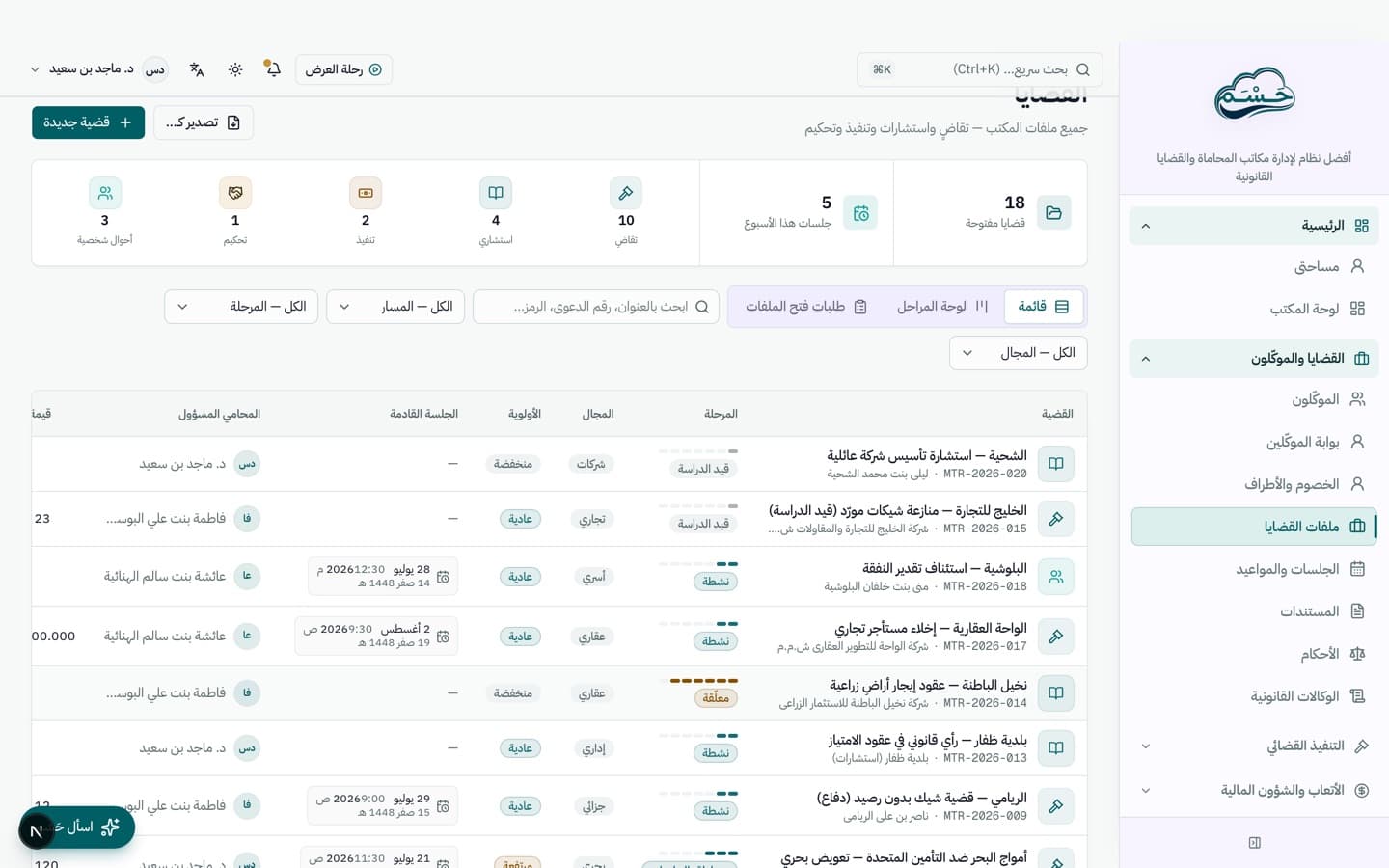This screenshot has height=868, width=1389.
Task: Start the رحلة العرض tour button
Action: click(x=343, y=69)
